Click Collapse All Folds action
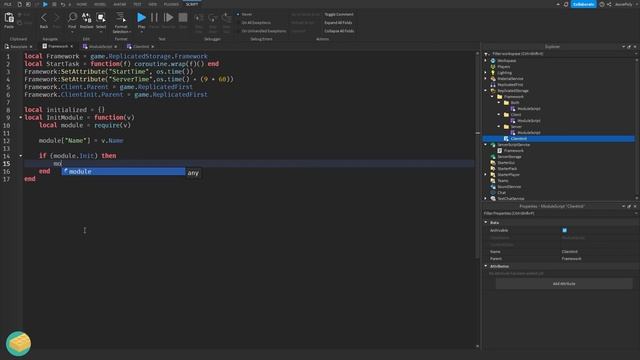This screenshot has height=360, width=640. tap(339, 31)
